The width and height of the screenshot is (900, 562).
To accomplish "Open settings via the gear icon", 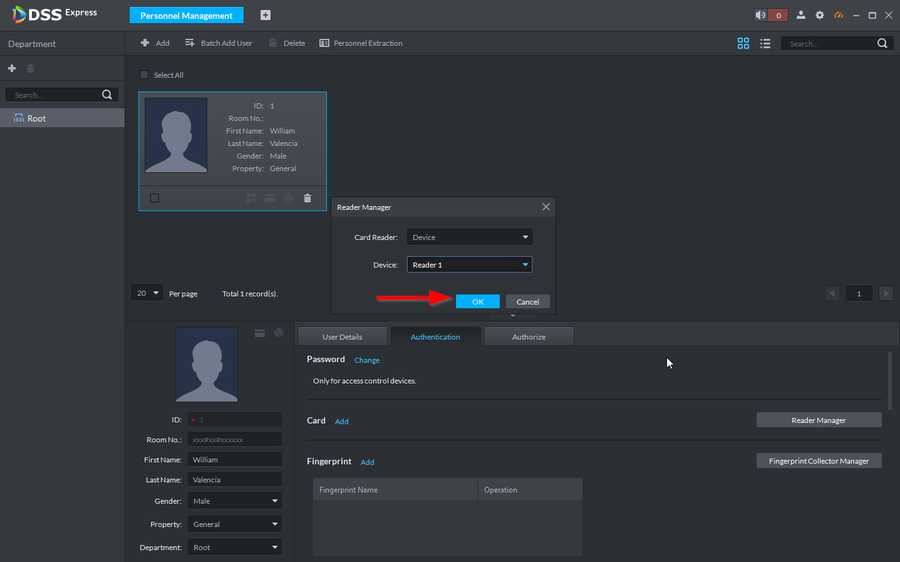I will tap(820, 15).
